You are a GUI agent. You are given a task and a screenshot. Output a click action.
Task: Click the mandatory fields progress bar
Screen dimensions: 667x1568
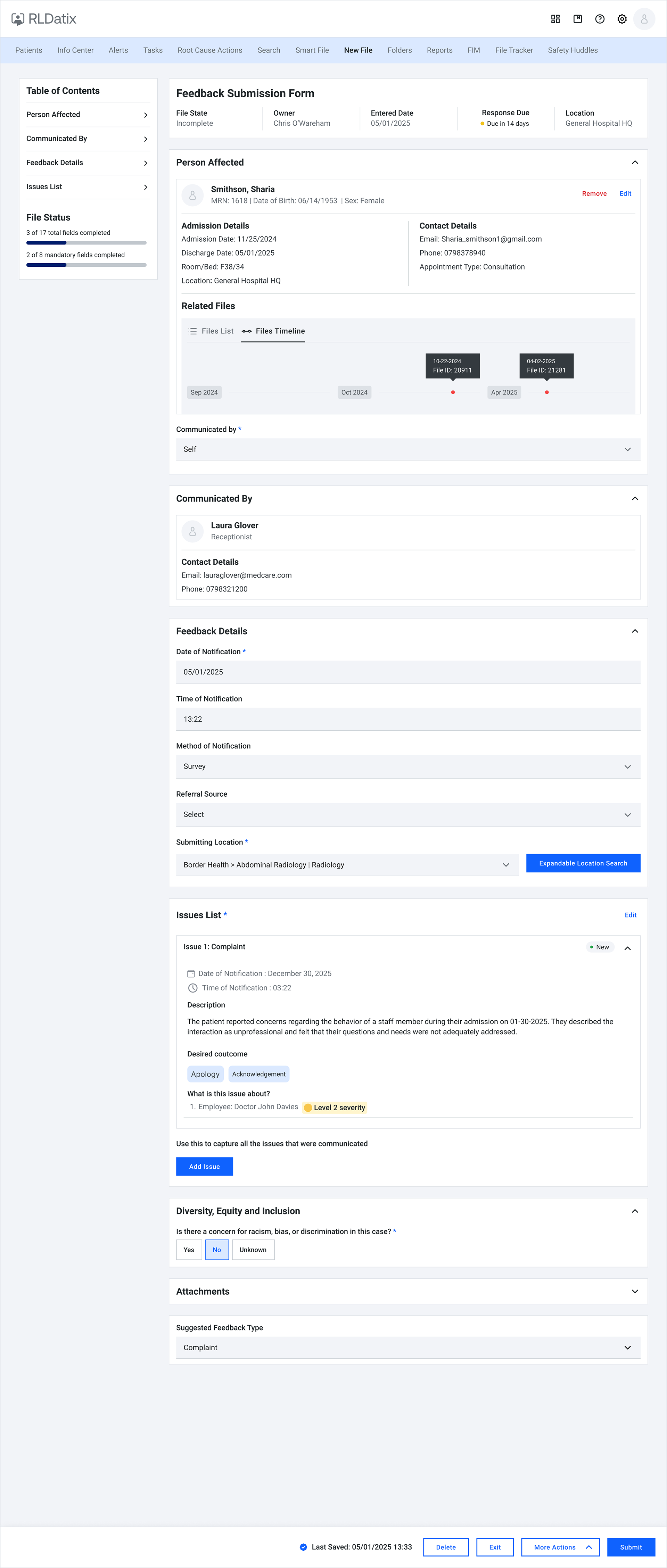click(87, 265)
